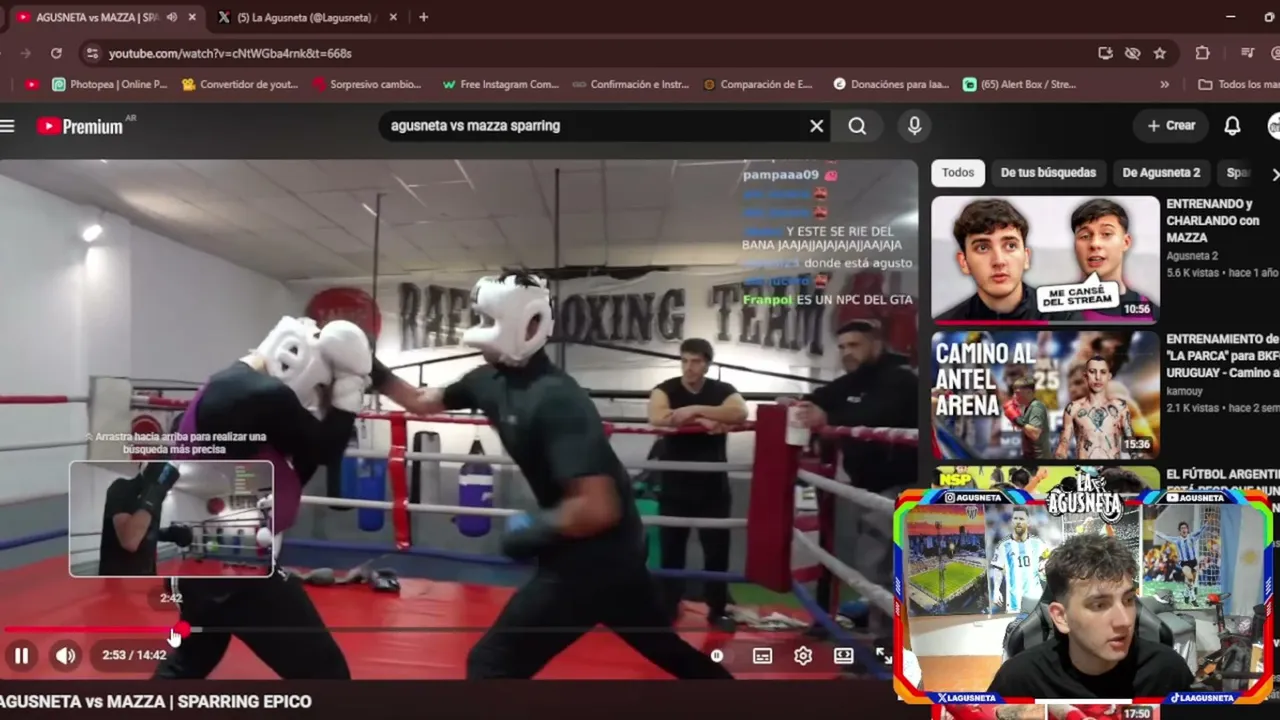The image size is (1280, 720).
Task: View site information icon in address bar
Action: click(x=92, y=53)
